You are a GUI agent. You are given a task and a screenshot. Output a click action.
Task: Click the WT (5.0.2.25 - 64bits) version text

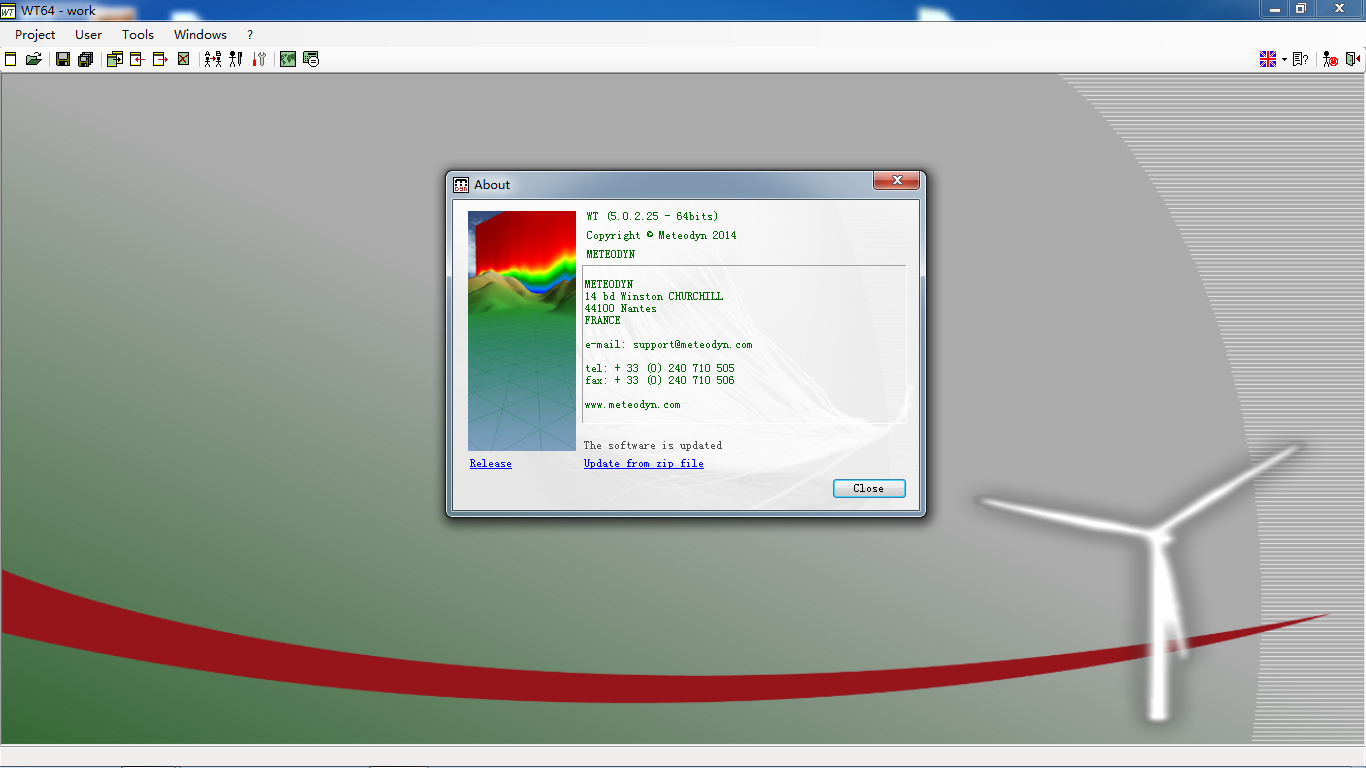652,216
